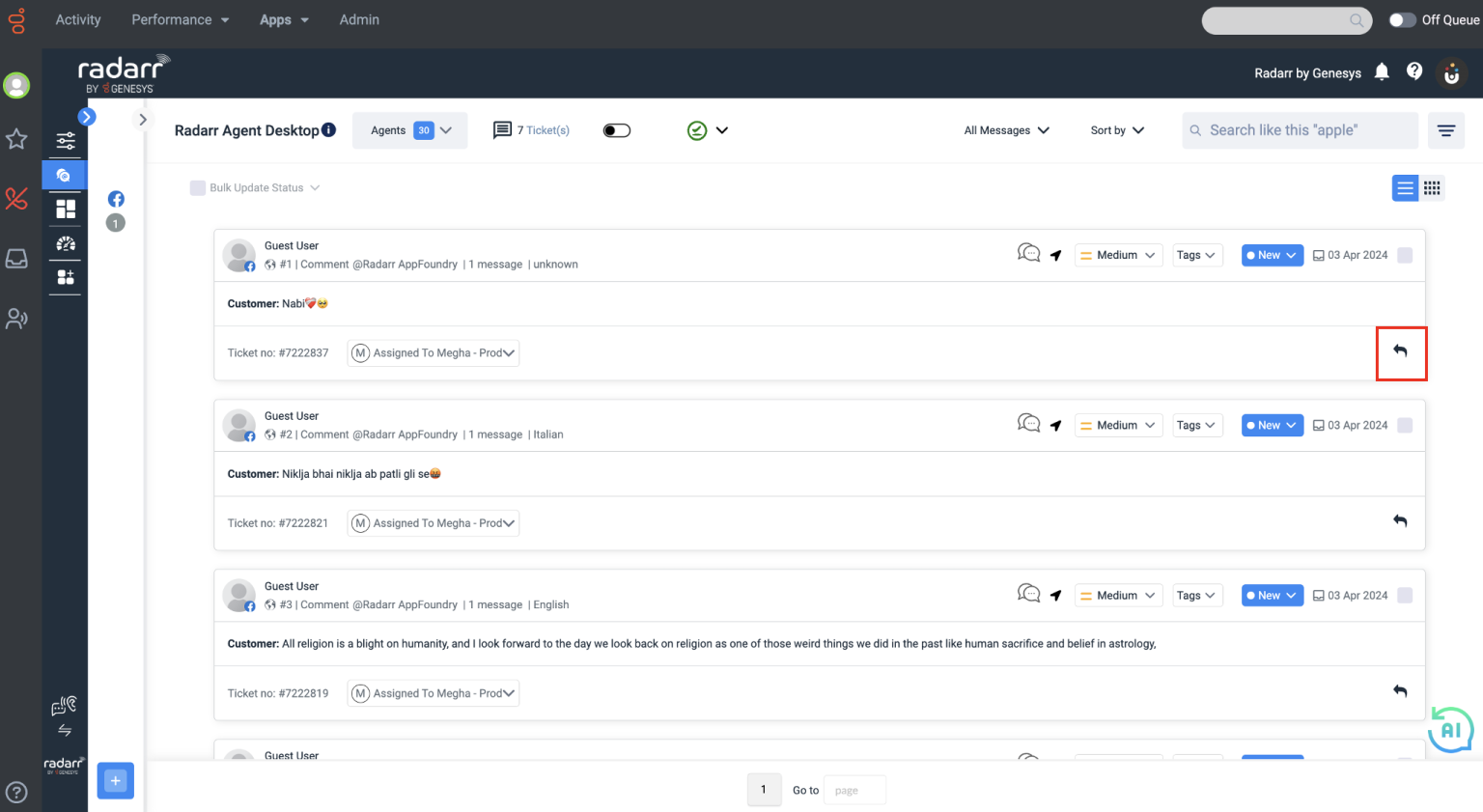Click the inbox icon in the leftmost Genesys sidebar

16,259
